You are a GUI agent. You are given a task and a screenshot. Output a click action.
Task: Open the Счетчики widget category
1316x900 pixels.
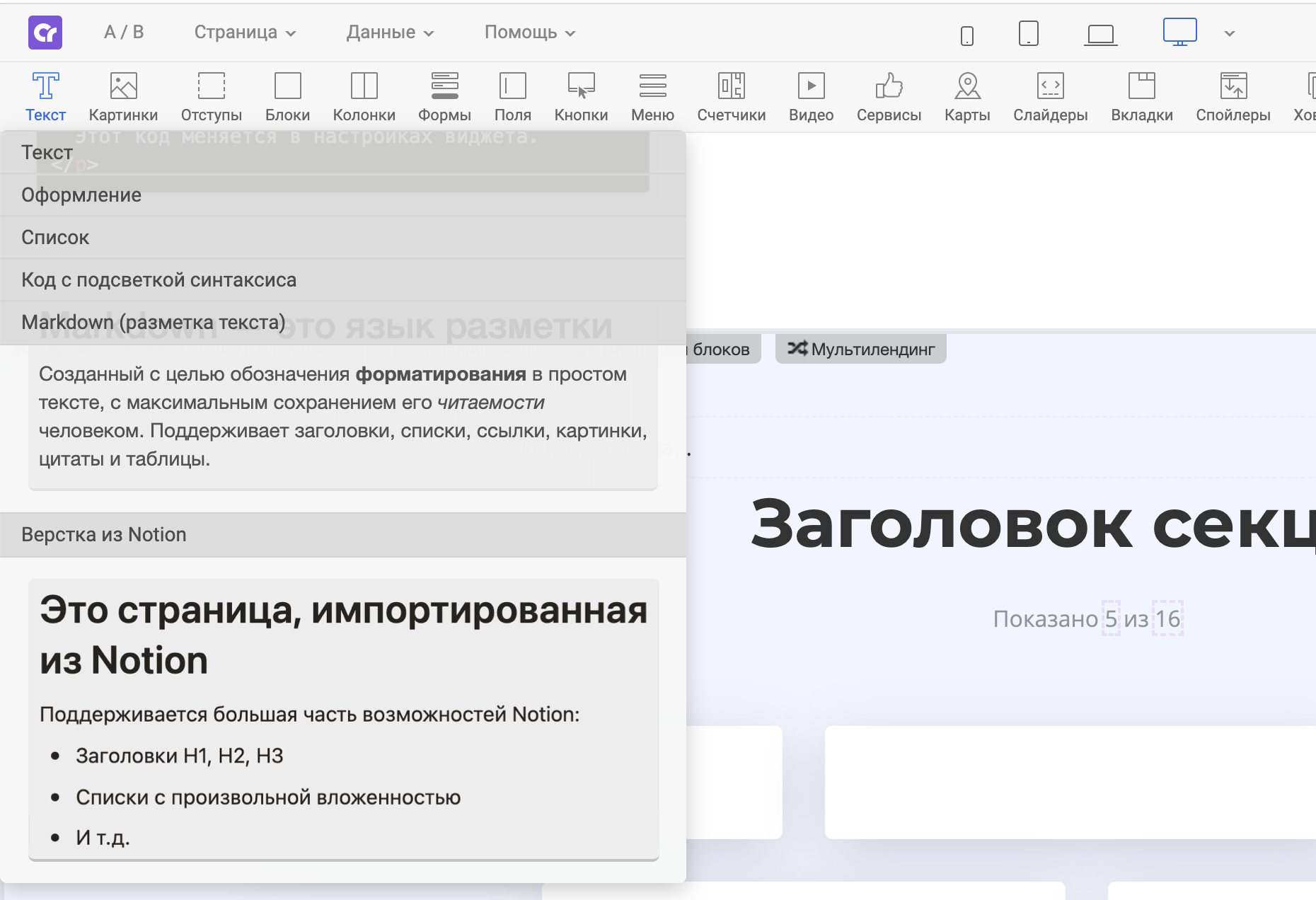(x=732, y=98)
